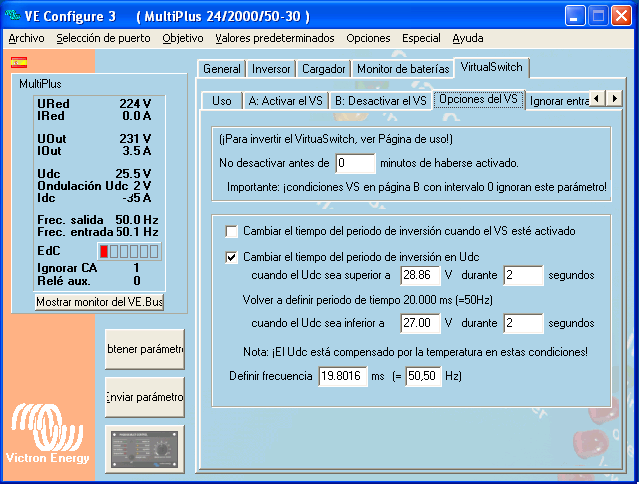The image size is (639, 484).
Task: Open the Objetivo menu
Action: pyautogui.click(x=183, y=38)
